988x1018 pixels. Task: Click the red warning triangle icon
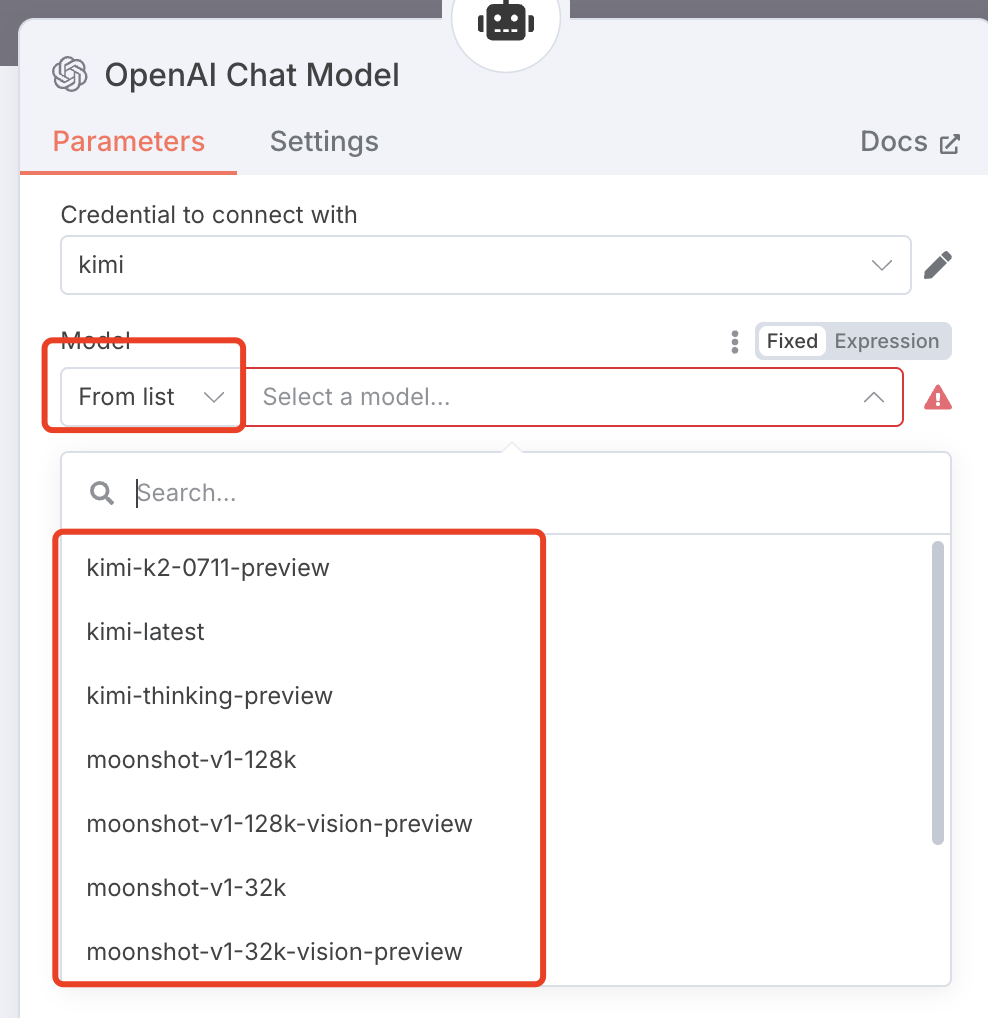tap(938, 398)
